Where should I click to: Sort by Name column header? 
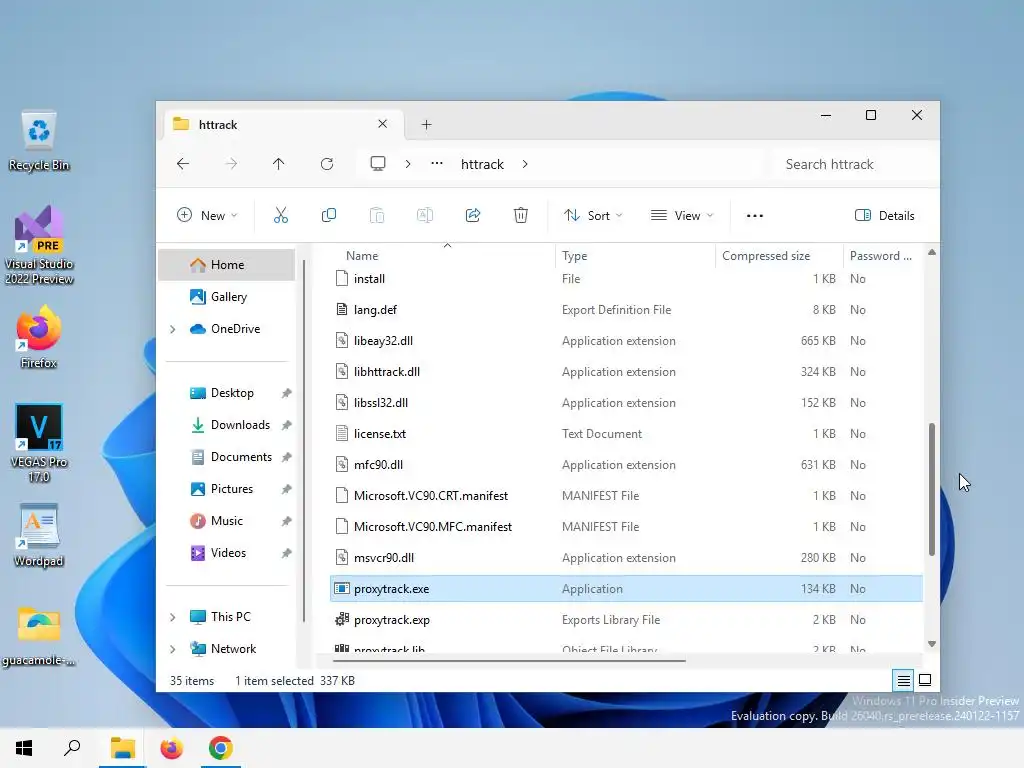tap(362, 256)
